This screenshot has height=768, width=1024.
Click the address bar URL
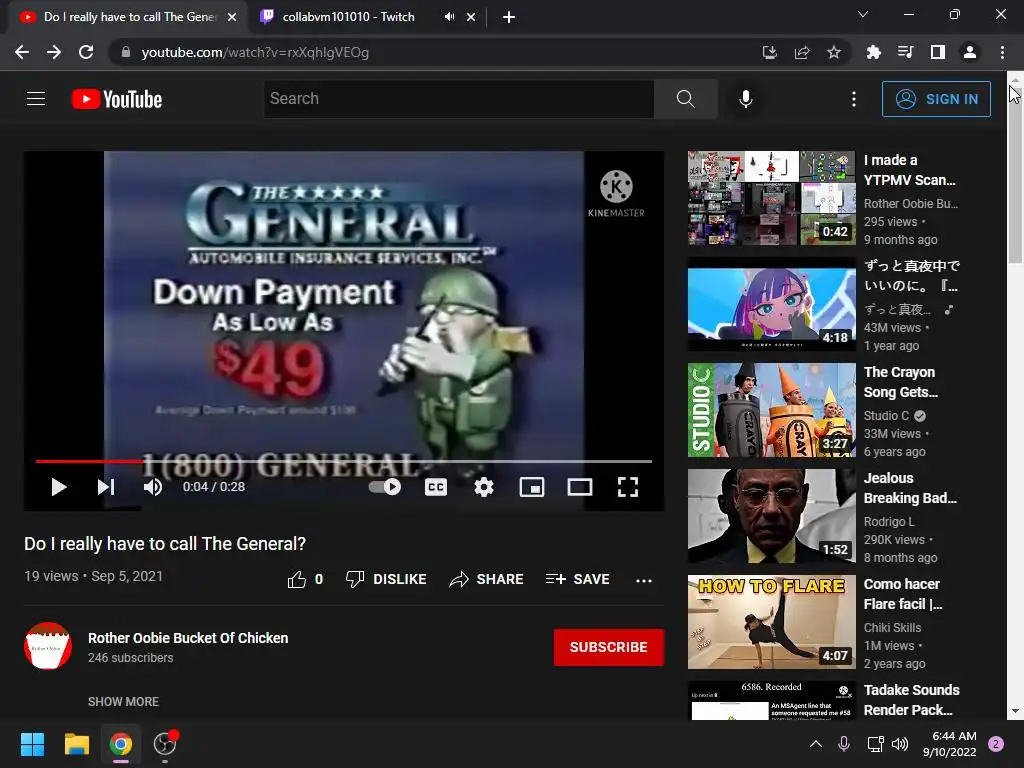point(255,52)
